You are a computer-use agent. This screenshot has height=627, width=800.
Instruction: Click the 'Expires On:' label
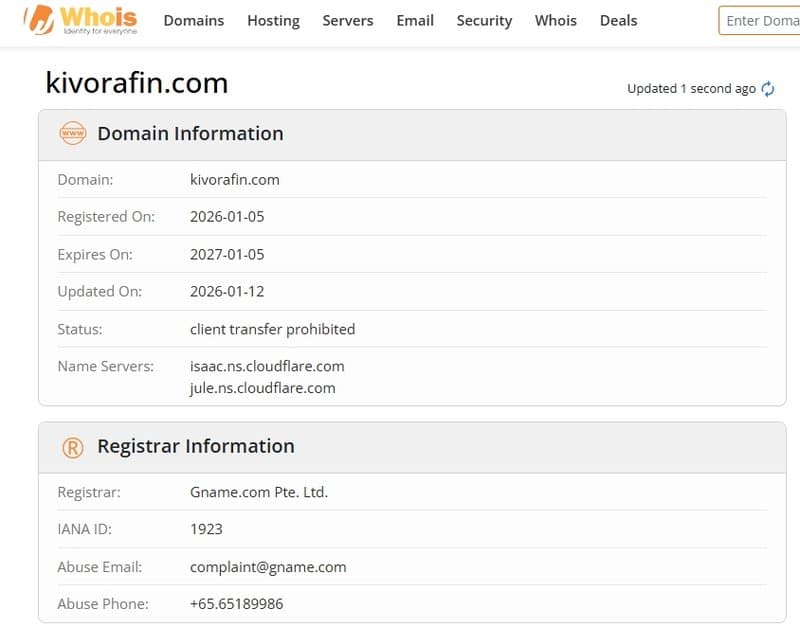click(95, 254)
